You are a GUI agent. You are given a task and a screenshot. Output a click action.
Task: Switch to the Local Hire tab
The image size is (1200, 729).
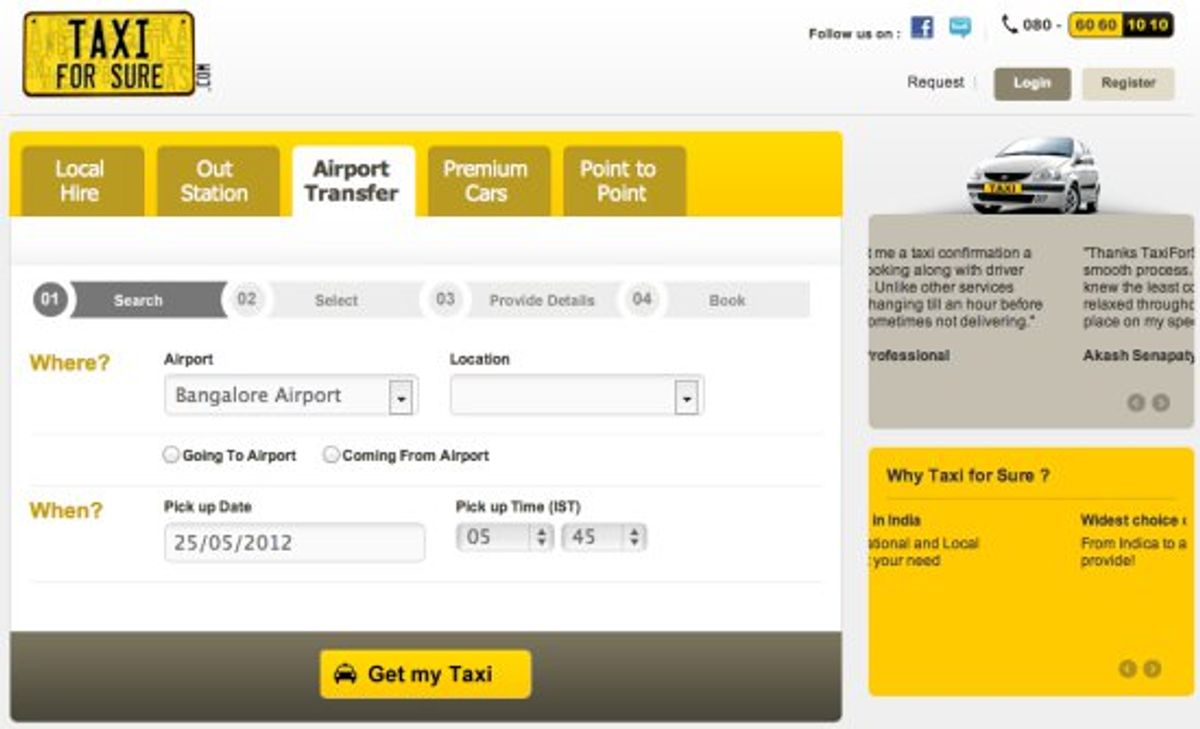80,180
